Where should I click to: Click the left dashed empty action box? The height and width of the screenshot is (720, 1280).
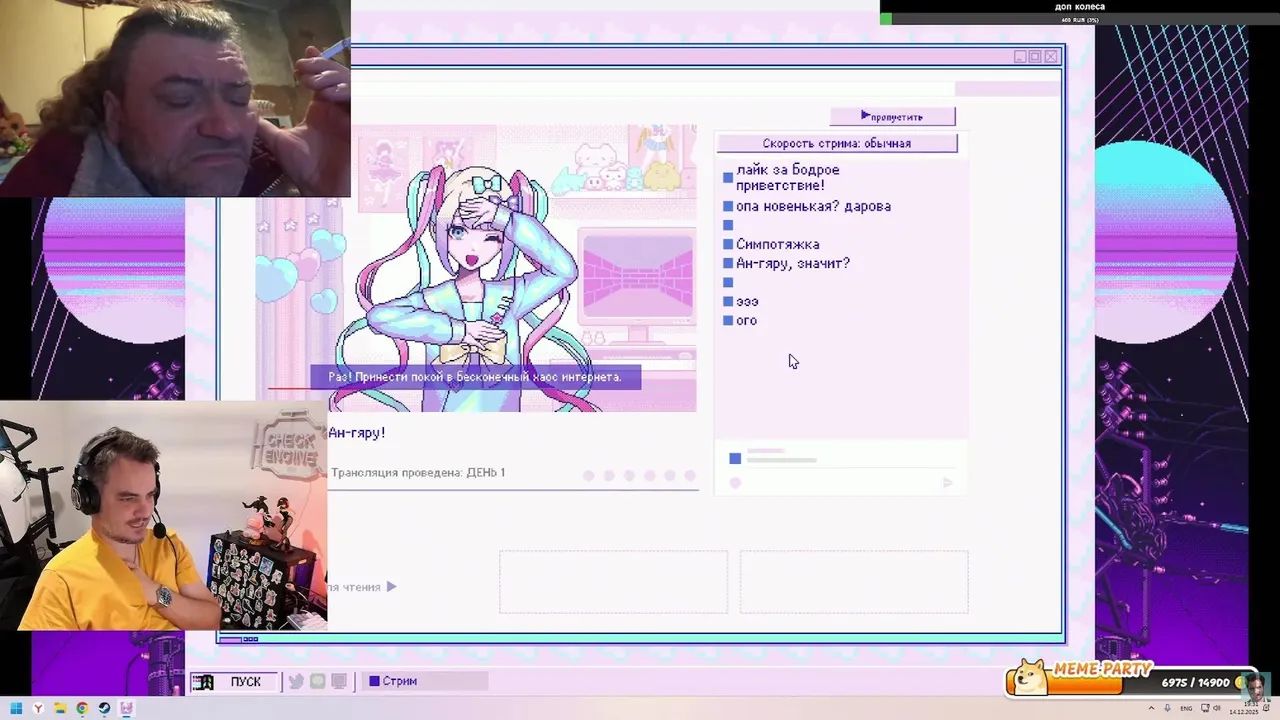(613, 581)
